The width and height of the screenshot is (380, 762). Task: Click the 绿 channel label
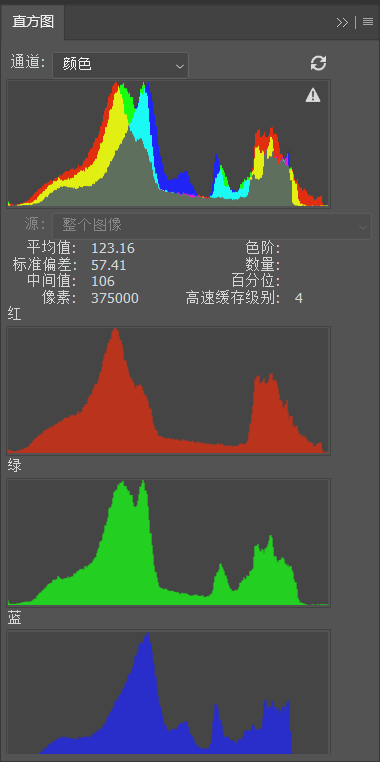15,466
